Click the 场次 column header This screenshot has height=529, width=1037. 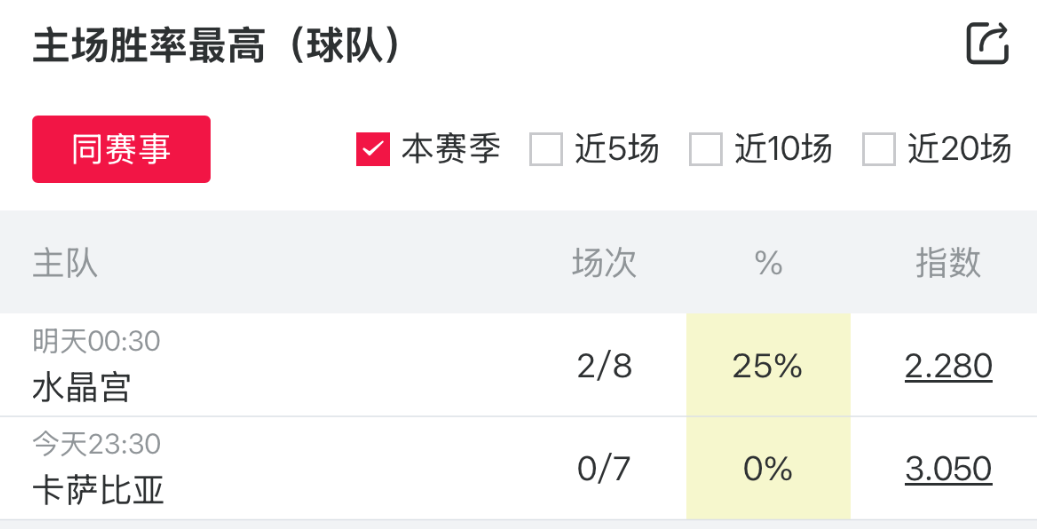point(604,263)
